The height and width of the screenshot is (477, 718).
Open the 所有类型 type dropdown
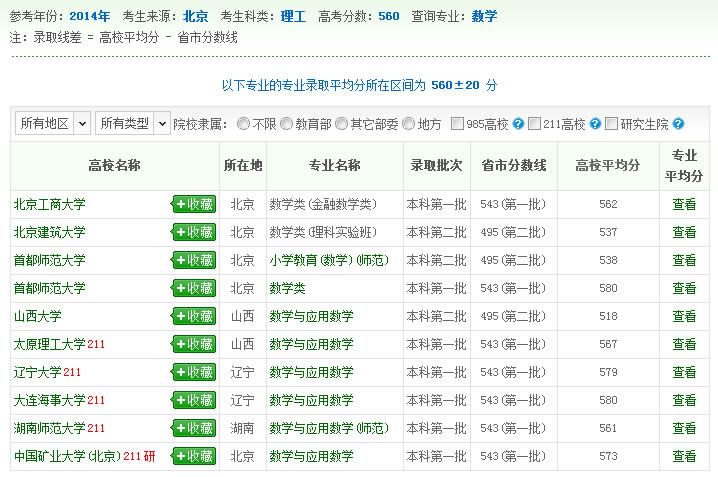click(133, 123)
